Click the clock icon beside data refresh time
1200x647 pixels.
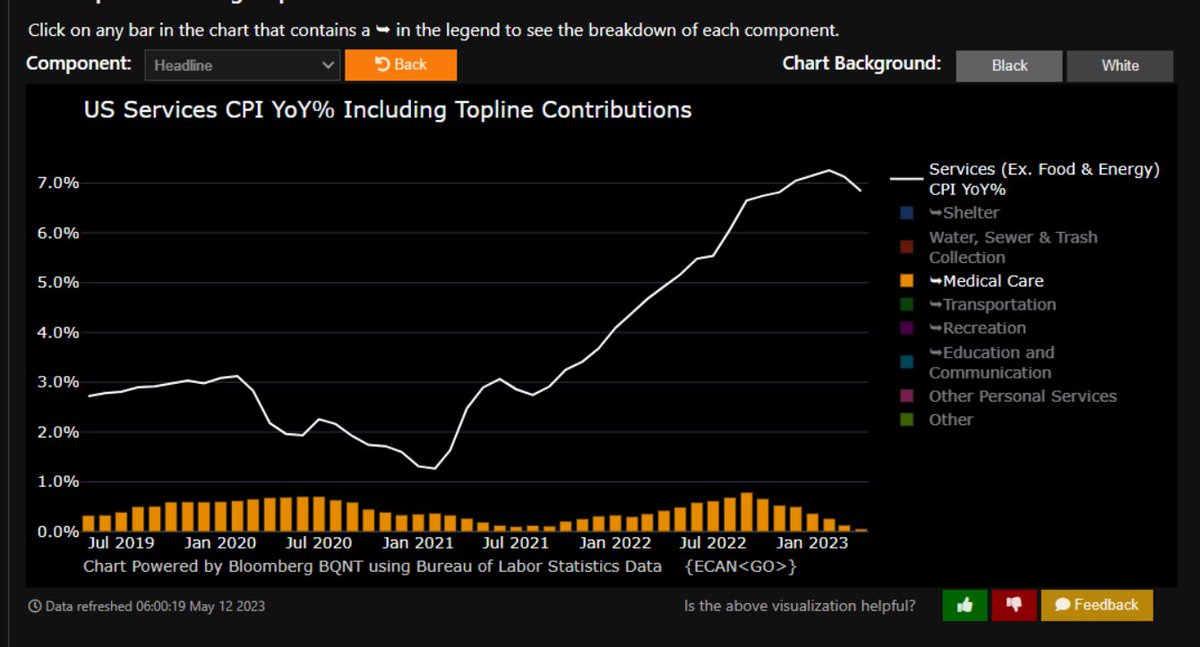[x=36, y=605]
